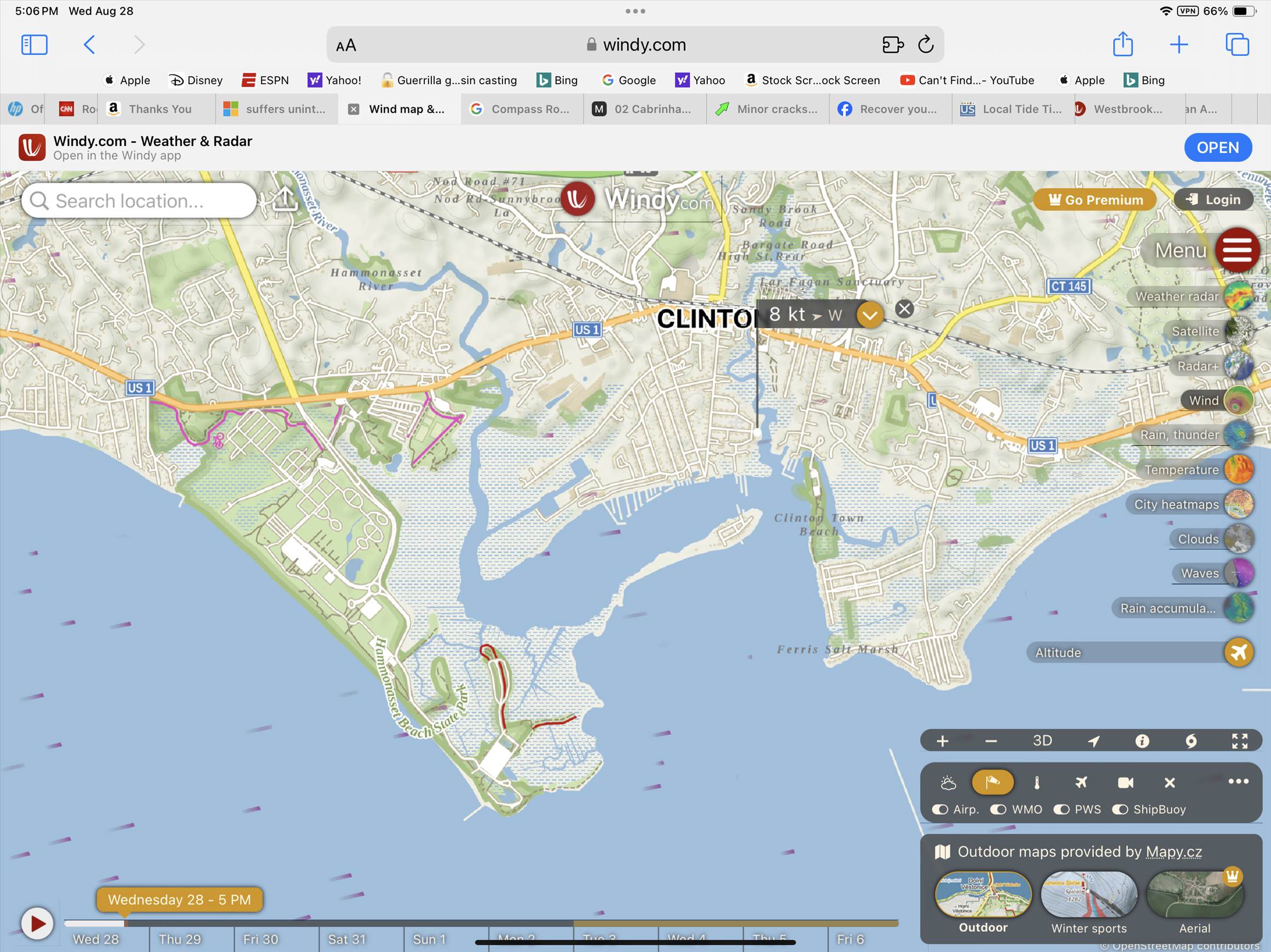1271x952 pixels.
Task: Open more options three-dots in station panel
Action: coord(1238,781)
